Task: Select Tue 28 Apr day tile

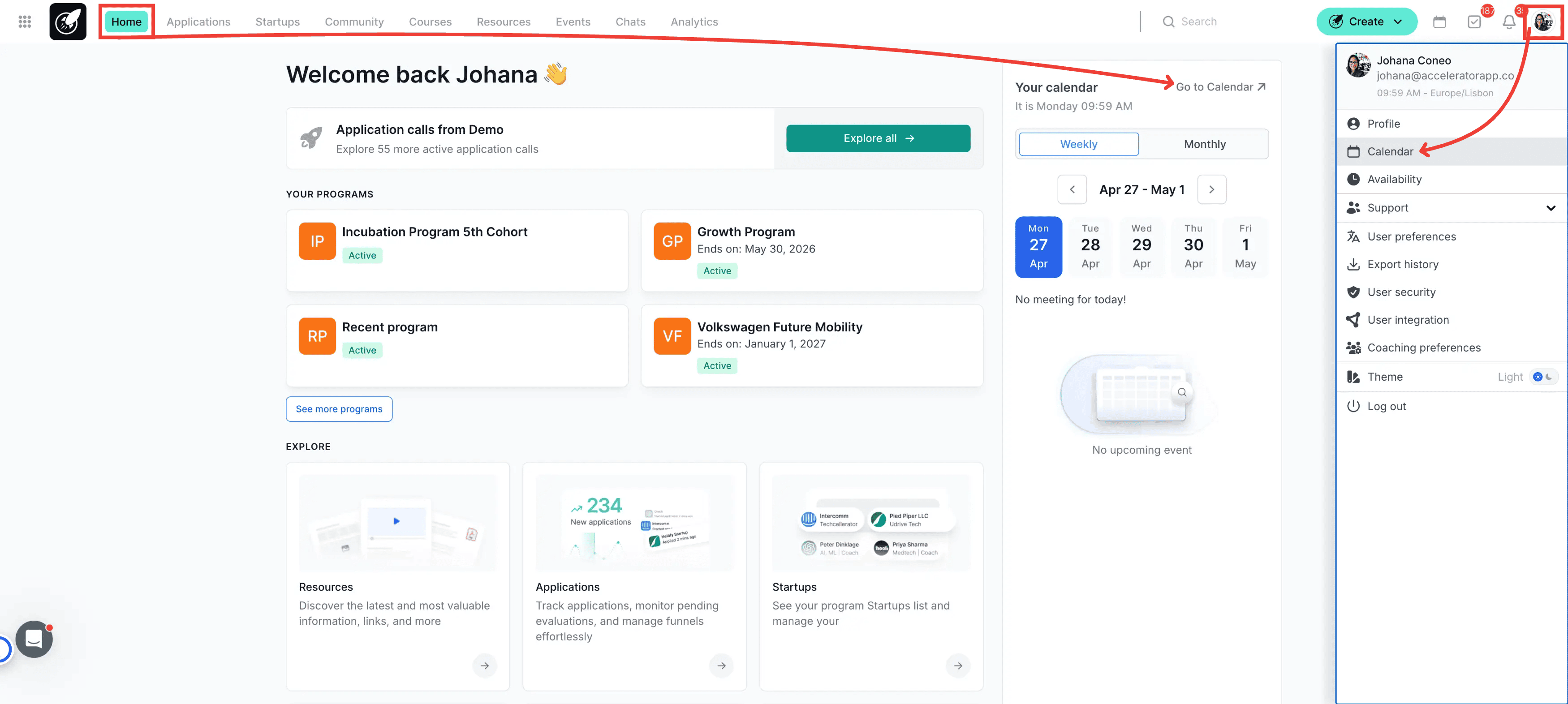Action: click(x=1090, y=246)
